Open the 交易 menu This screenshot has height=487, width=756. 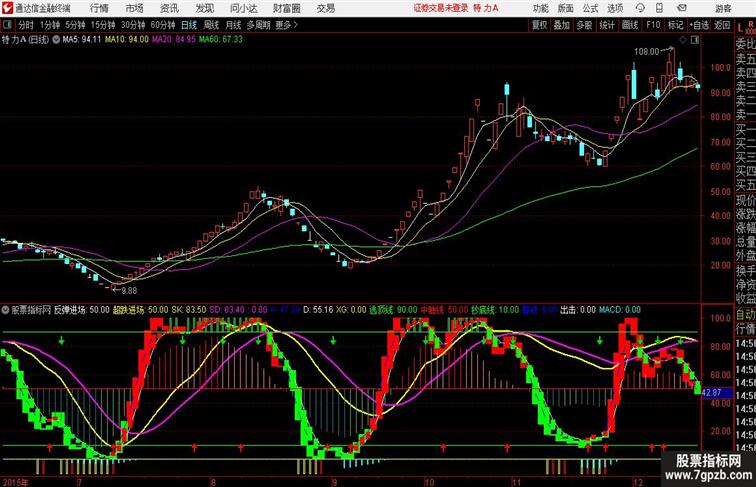click(x=325, y=8)
